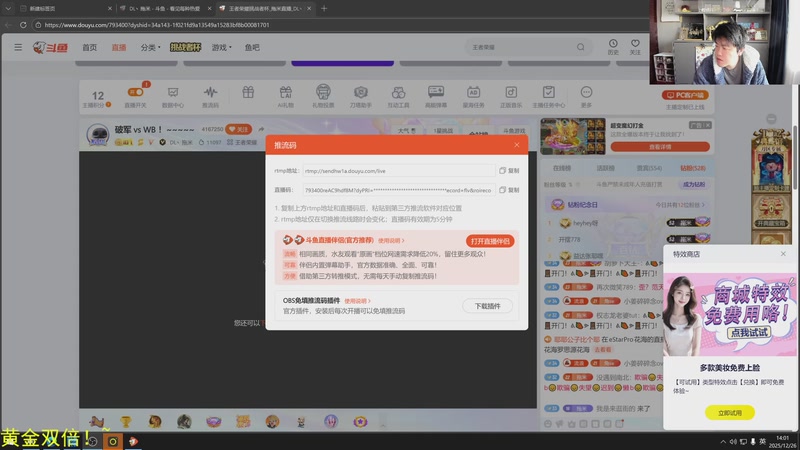Click the browser address bar URL
This screenshot has width=800, height=450.
pyautogui.click(x=157, y=24)
